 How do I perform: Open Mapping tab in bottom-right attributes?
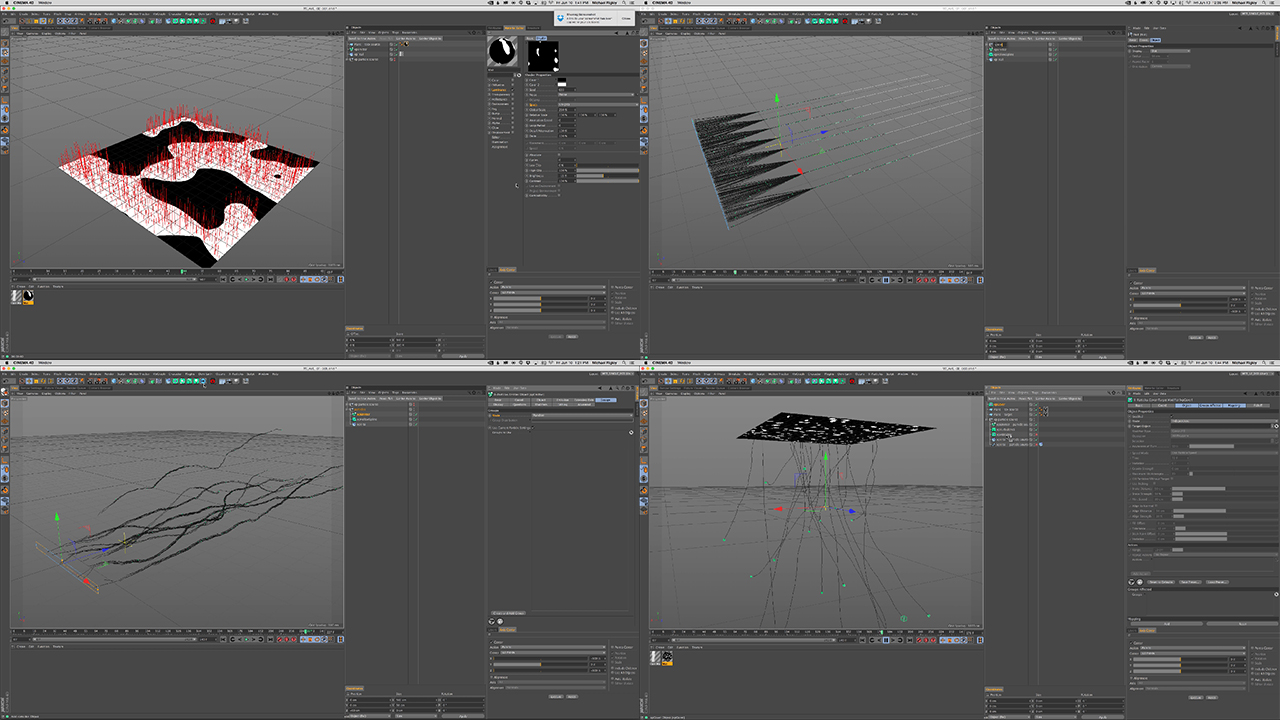pos(1233,405)
